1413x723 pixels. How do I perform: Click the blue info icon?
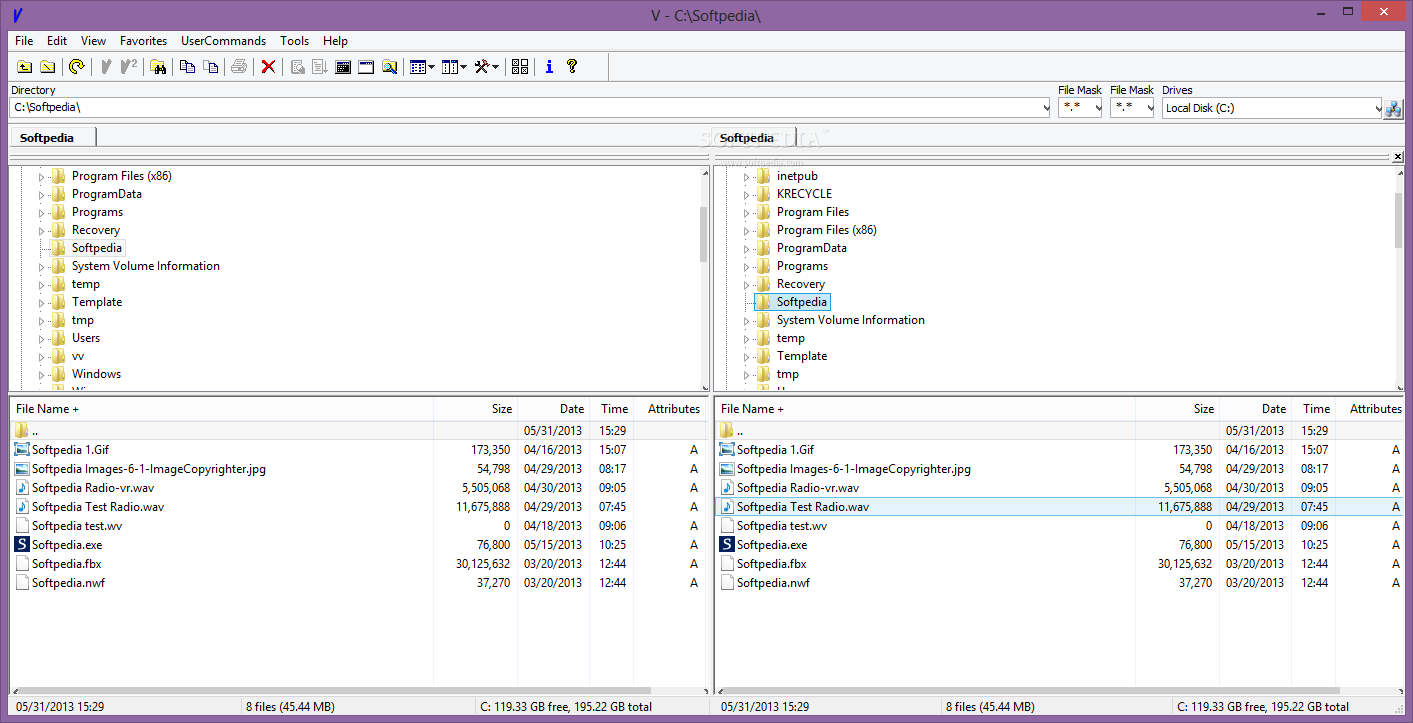[x=549, y=67]
